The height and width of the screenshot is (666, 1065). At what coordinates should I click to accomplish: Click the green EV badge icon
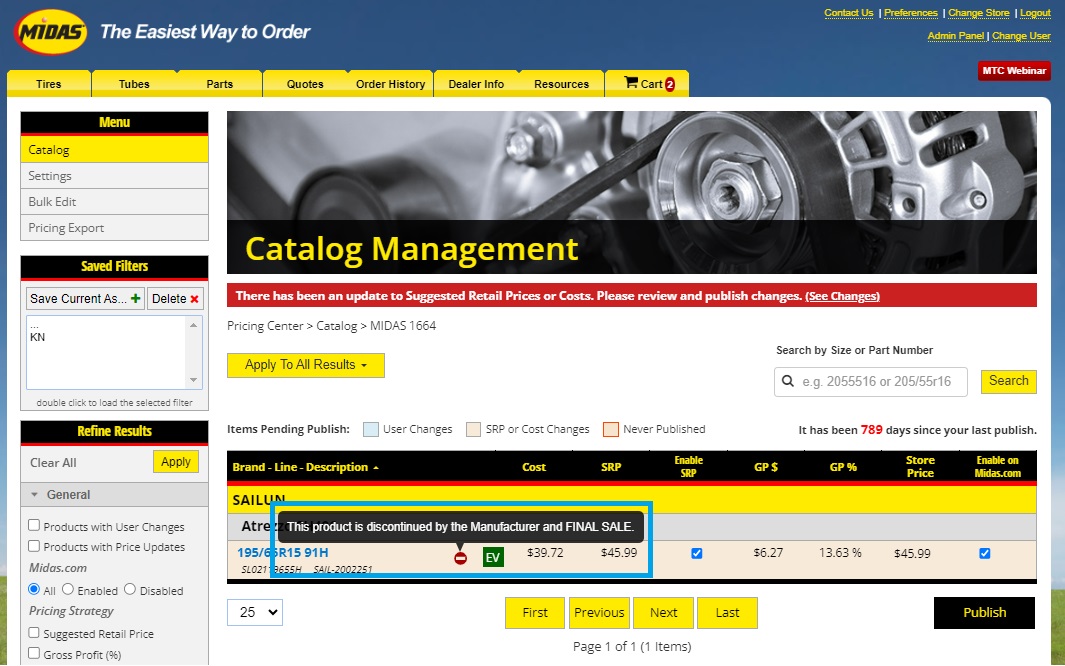pos(493,557)
